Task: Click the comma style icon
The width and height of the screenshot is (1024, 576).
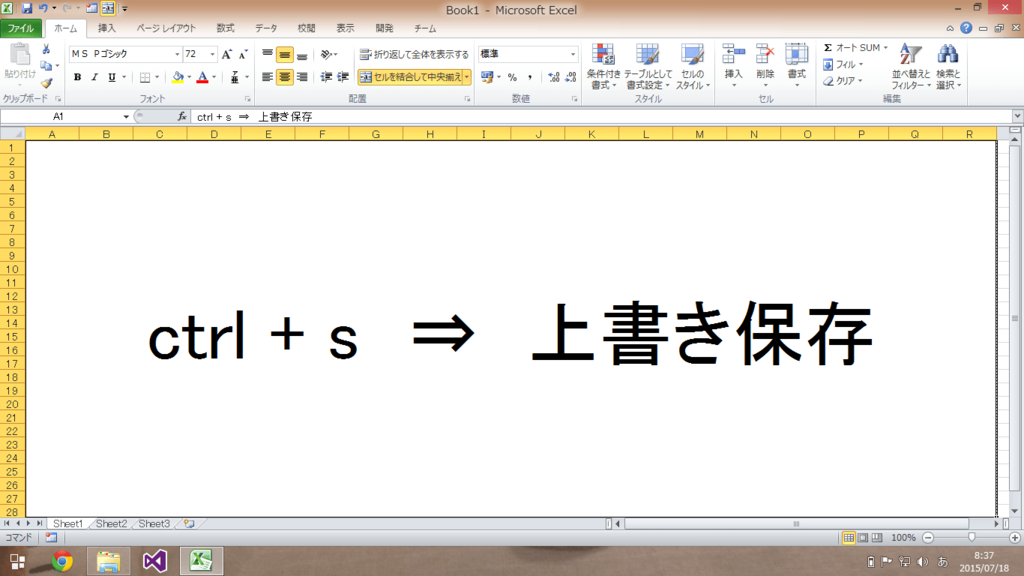Action: coord(530,77)
